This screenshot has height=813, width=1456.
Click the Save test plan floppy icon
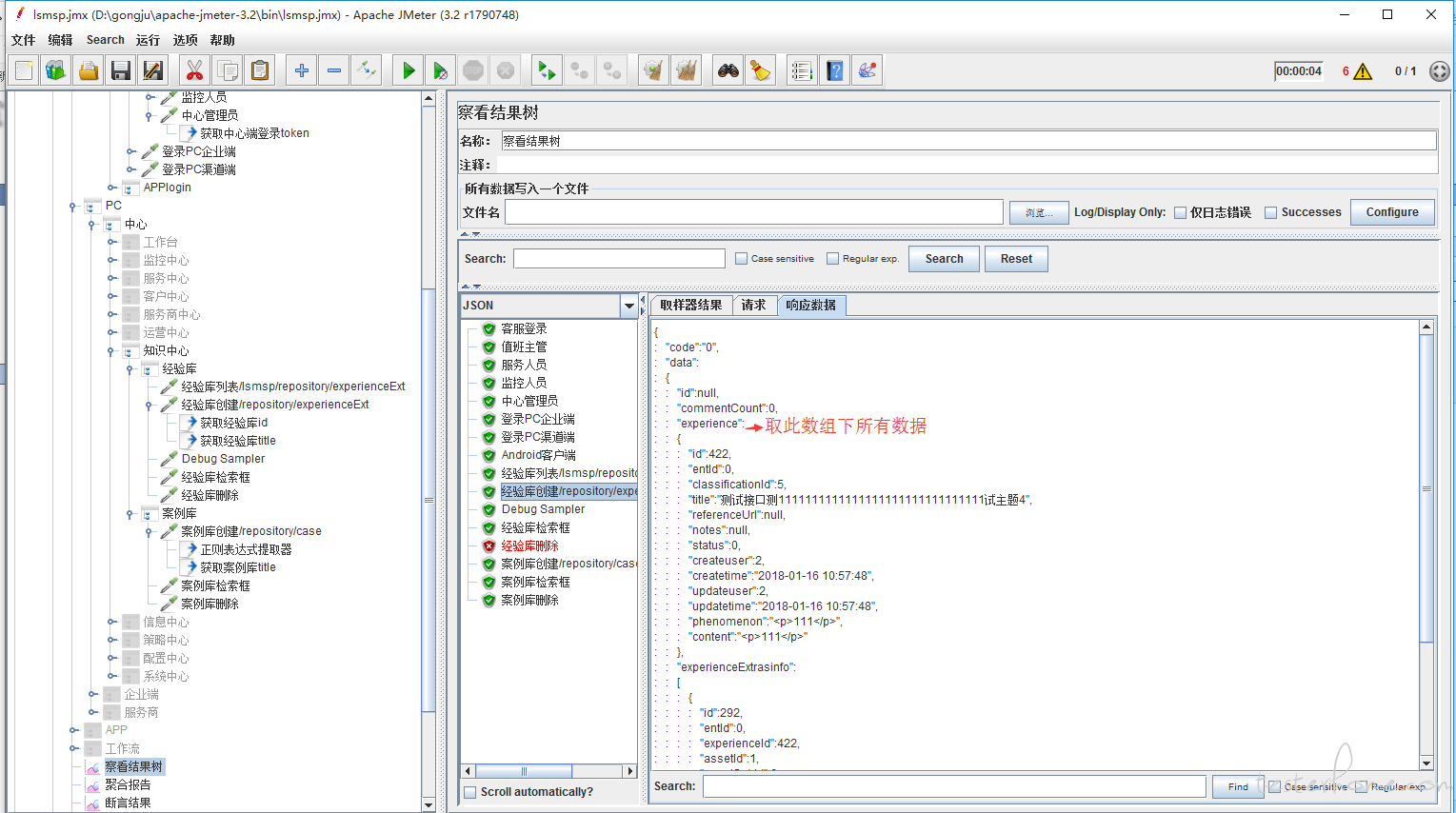pyautogui.click(x=120, y=70)
